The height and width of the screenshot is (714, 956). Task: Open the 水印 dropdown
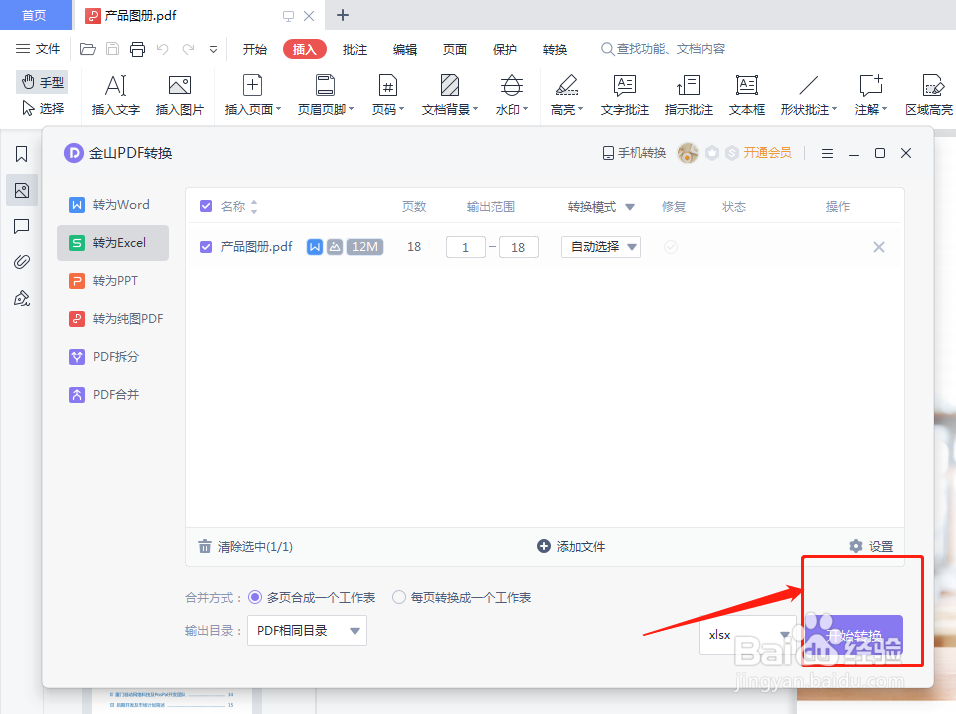click(512, 95)
